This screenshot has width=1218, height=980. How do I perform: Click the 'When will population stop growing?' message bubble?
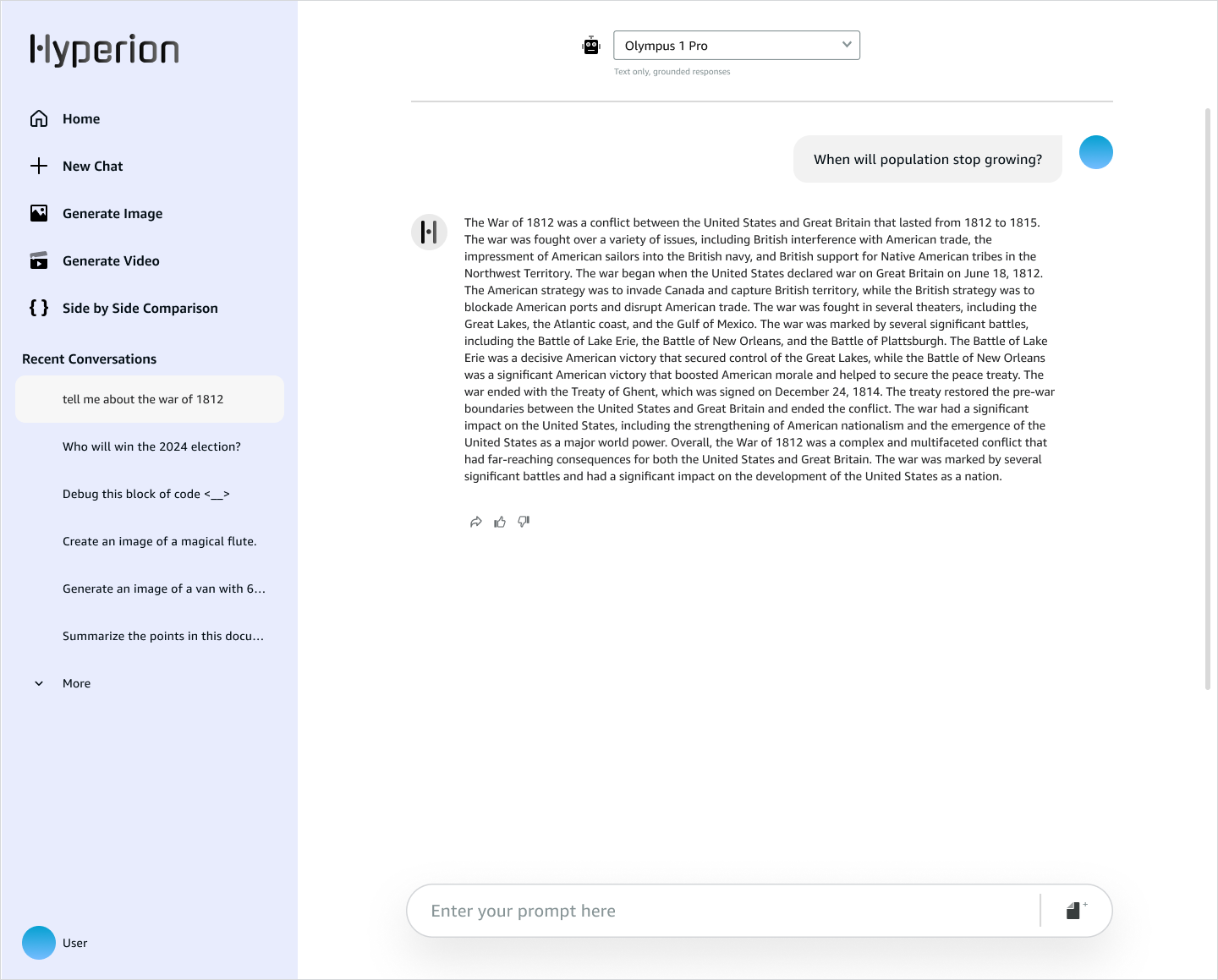[x=928, y=159]
